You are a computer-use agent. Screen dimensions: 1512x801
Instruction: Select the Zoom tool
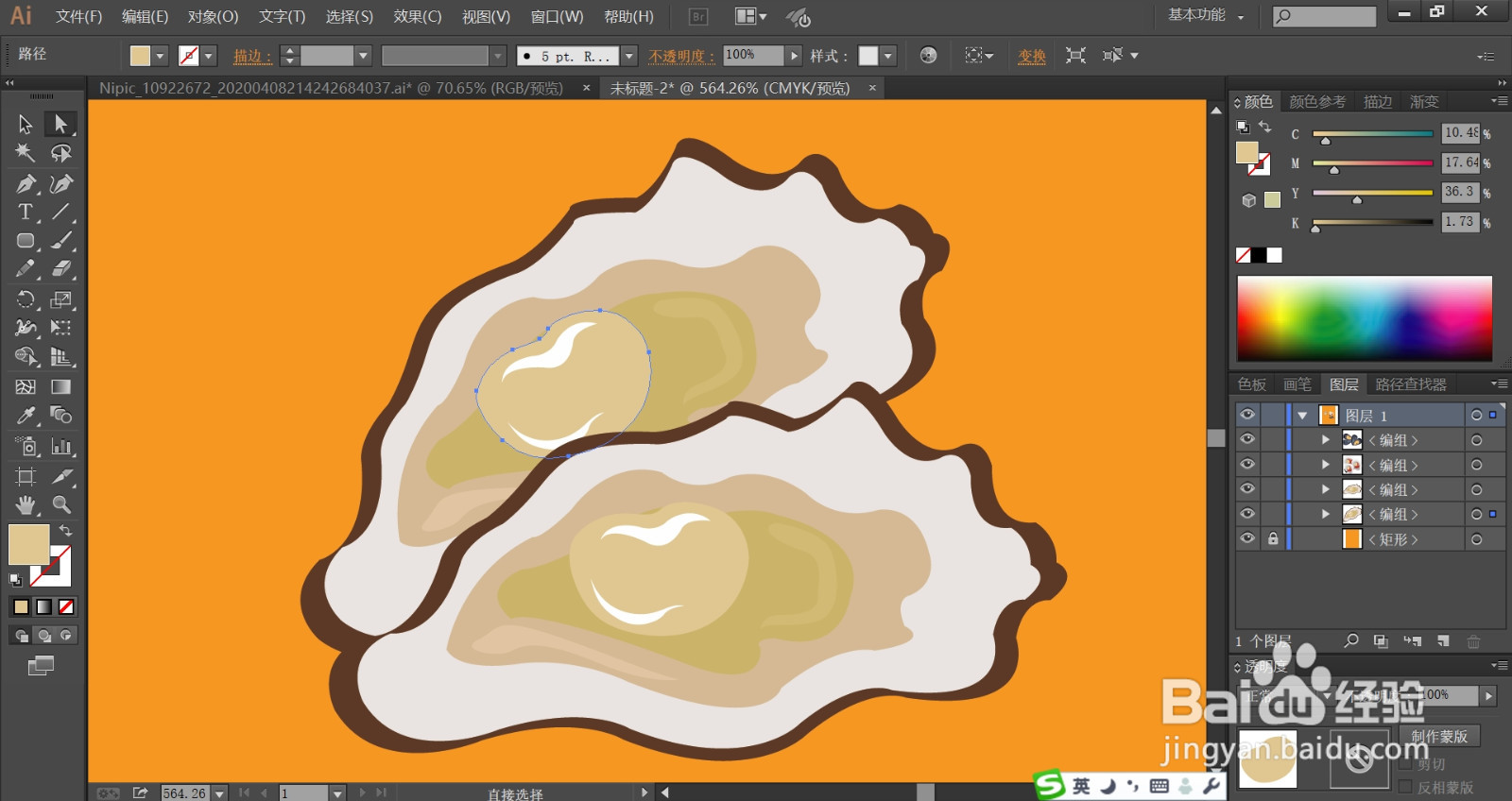pyautogui.click(x=61, y=504)
